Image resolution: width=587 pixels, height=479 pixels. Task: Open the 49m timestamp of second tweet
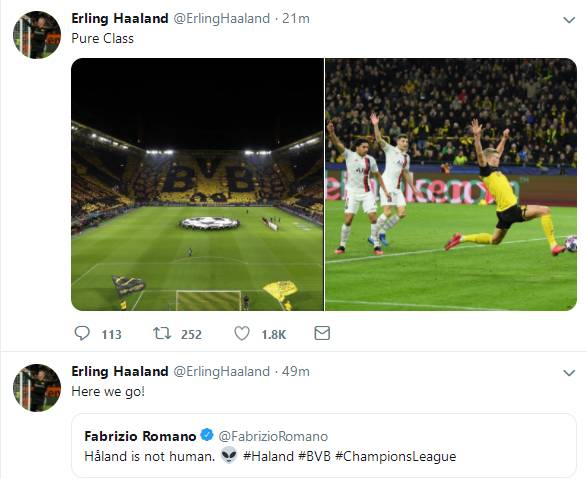point(296,371)
